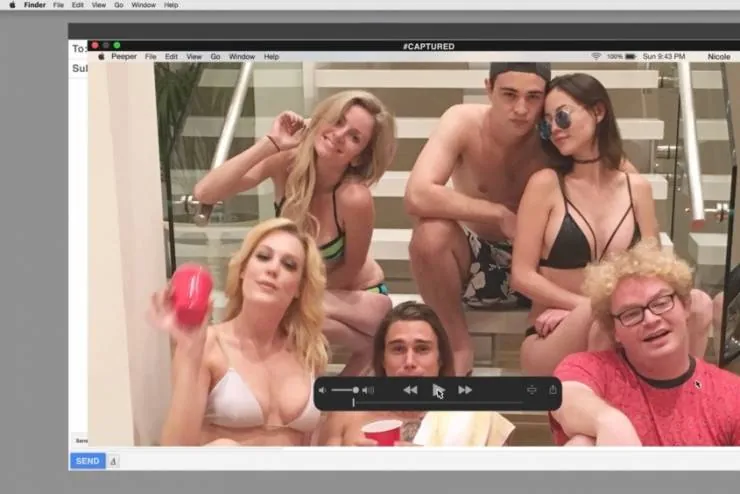Open the text formatting icon beside SEND
The height and width of the screenshot is (494, 740).
coord(113,461)
